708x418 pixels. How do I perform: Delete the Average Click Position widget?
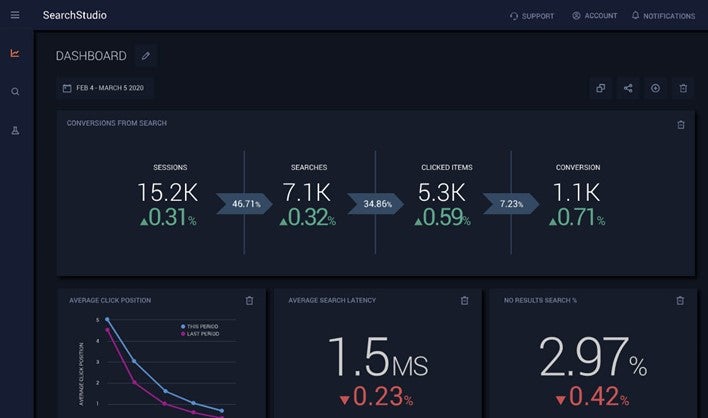[249, 300]
